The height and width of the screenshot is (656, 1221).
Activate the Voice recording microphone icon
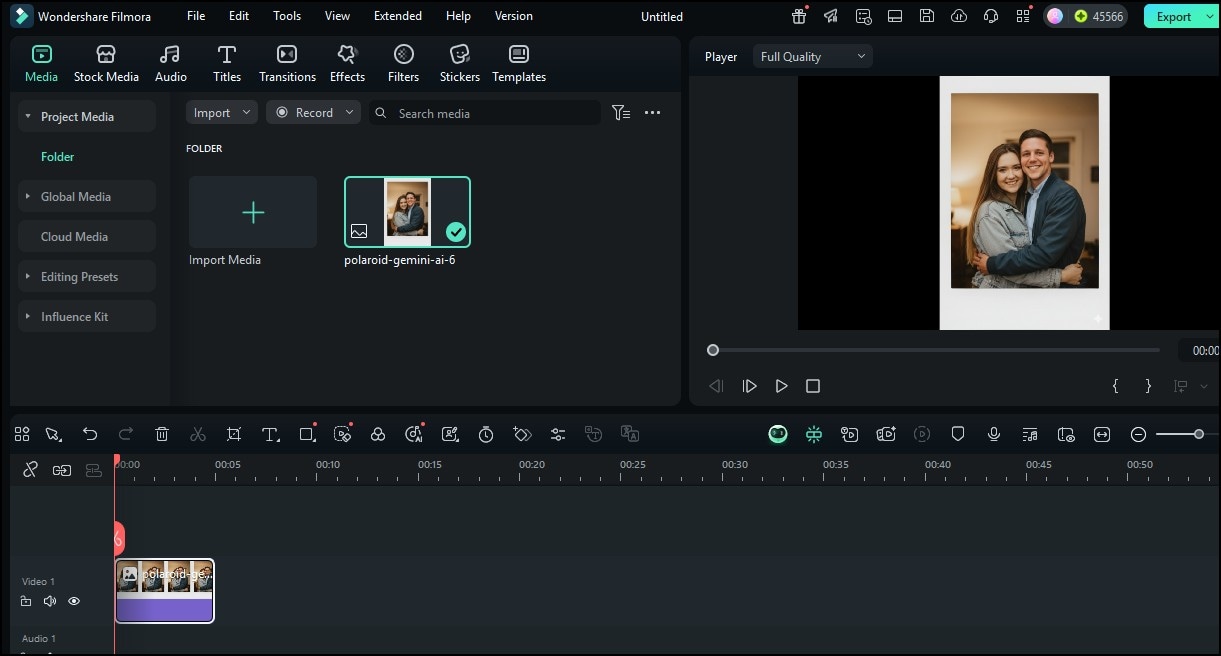[x=993, y=434]
